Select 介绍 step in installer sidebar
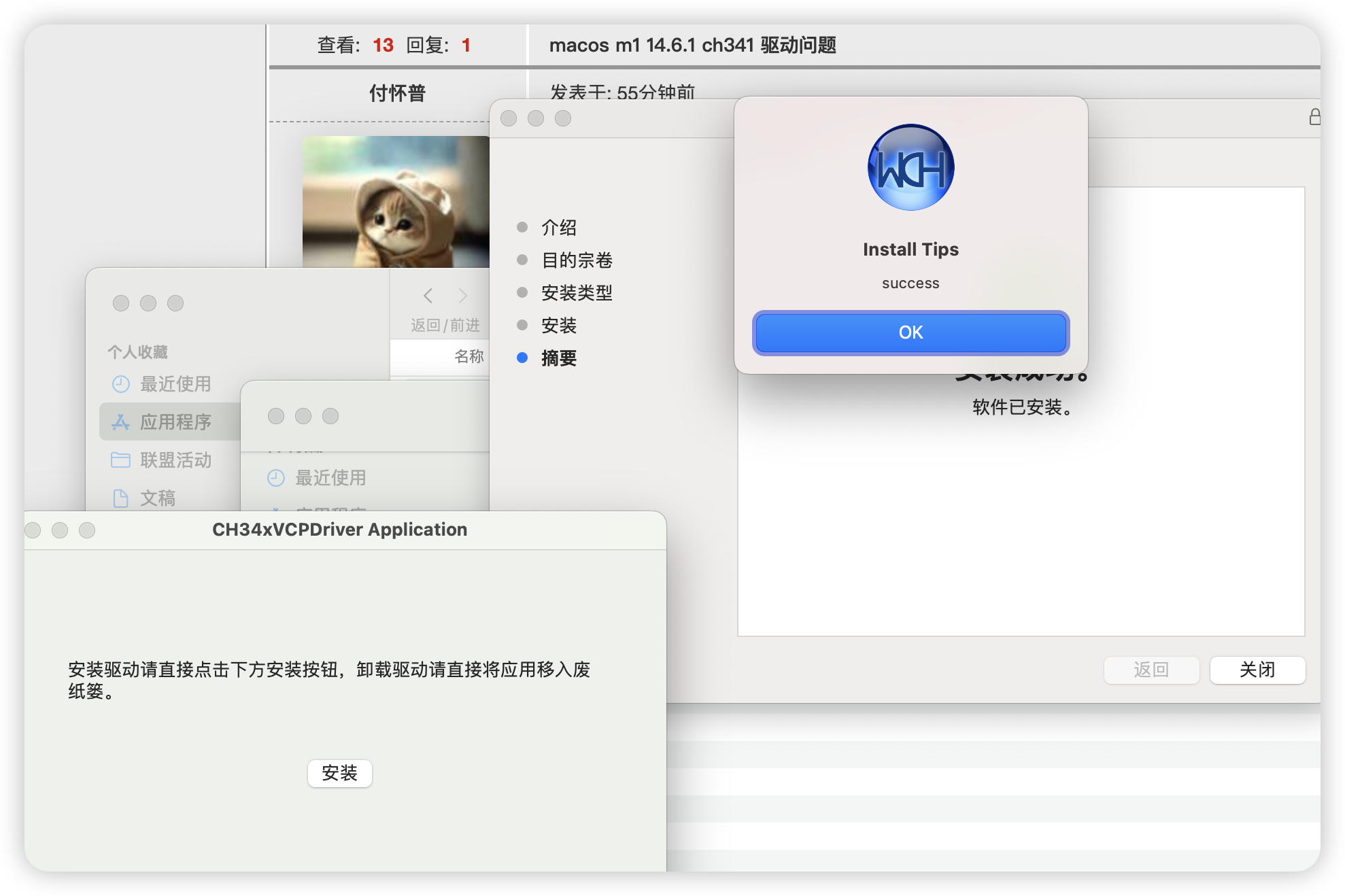Screen dimensions: 1345x896 point(559,227)
